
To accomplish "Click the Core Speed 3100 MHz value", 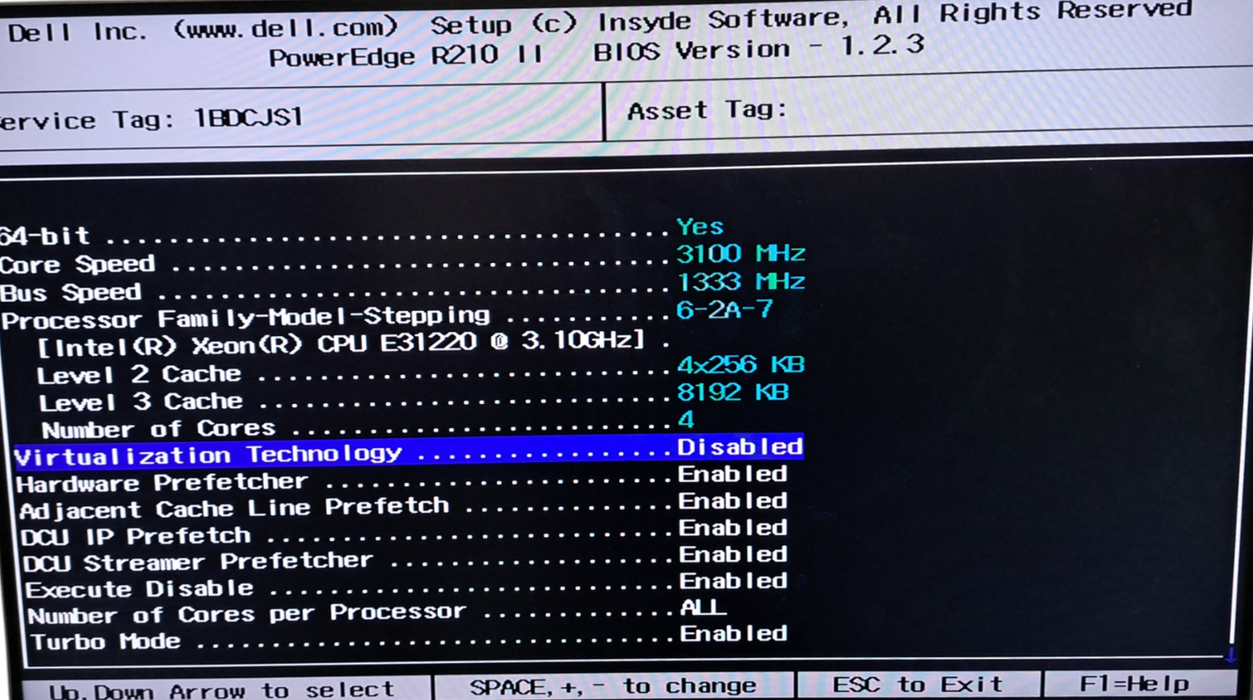I will coord(741,254).
